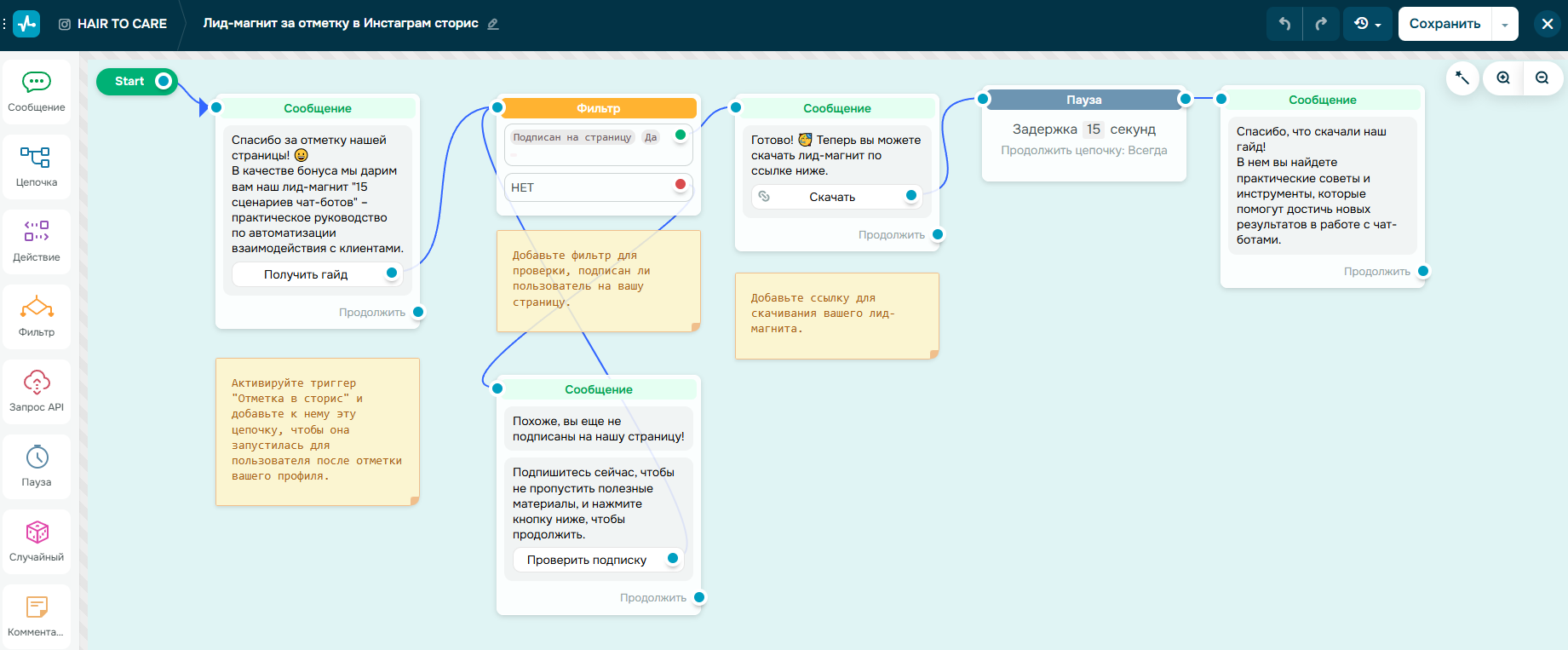Add a Пауза block from sidebar

pyautogui.click(x=37, y=466)
